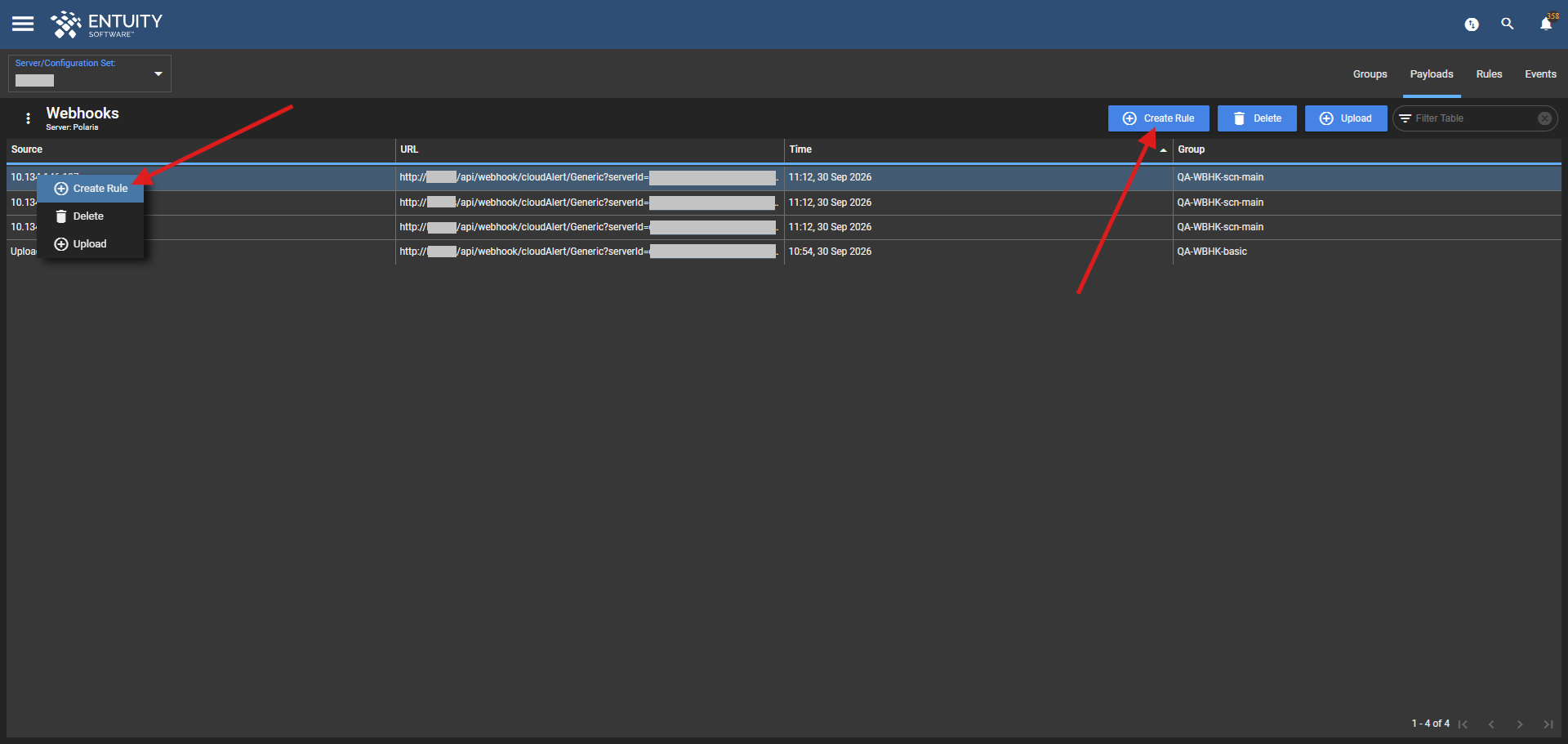
Task: Sort by the Time column header
Action: point(978,149)
